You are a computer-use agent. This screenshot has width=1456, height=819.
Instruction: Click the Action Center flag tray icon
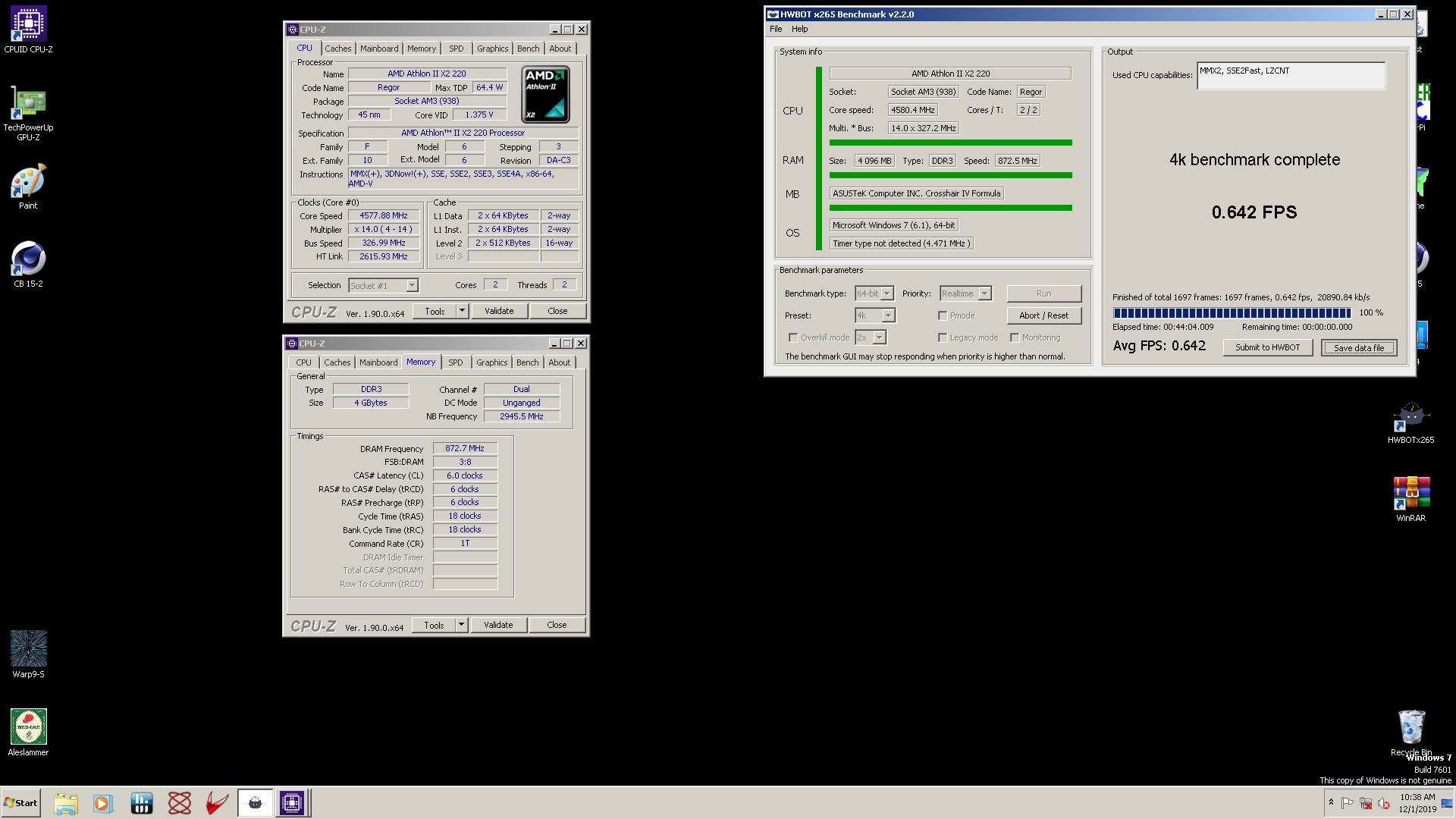[1348, 803]
